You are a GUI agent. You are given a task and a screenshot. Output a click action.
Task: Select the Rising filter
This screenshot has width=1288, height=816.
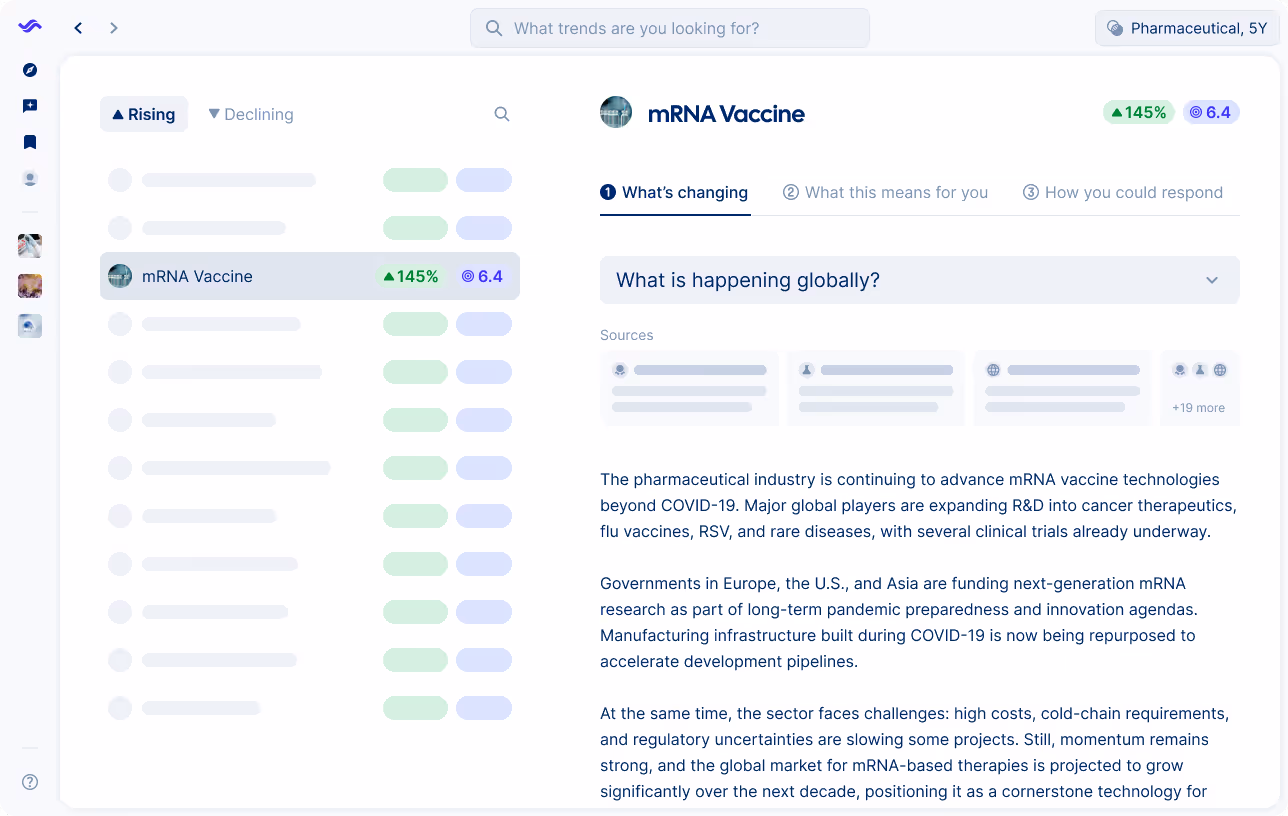144,114
